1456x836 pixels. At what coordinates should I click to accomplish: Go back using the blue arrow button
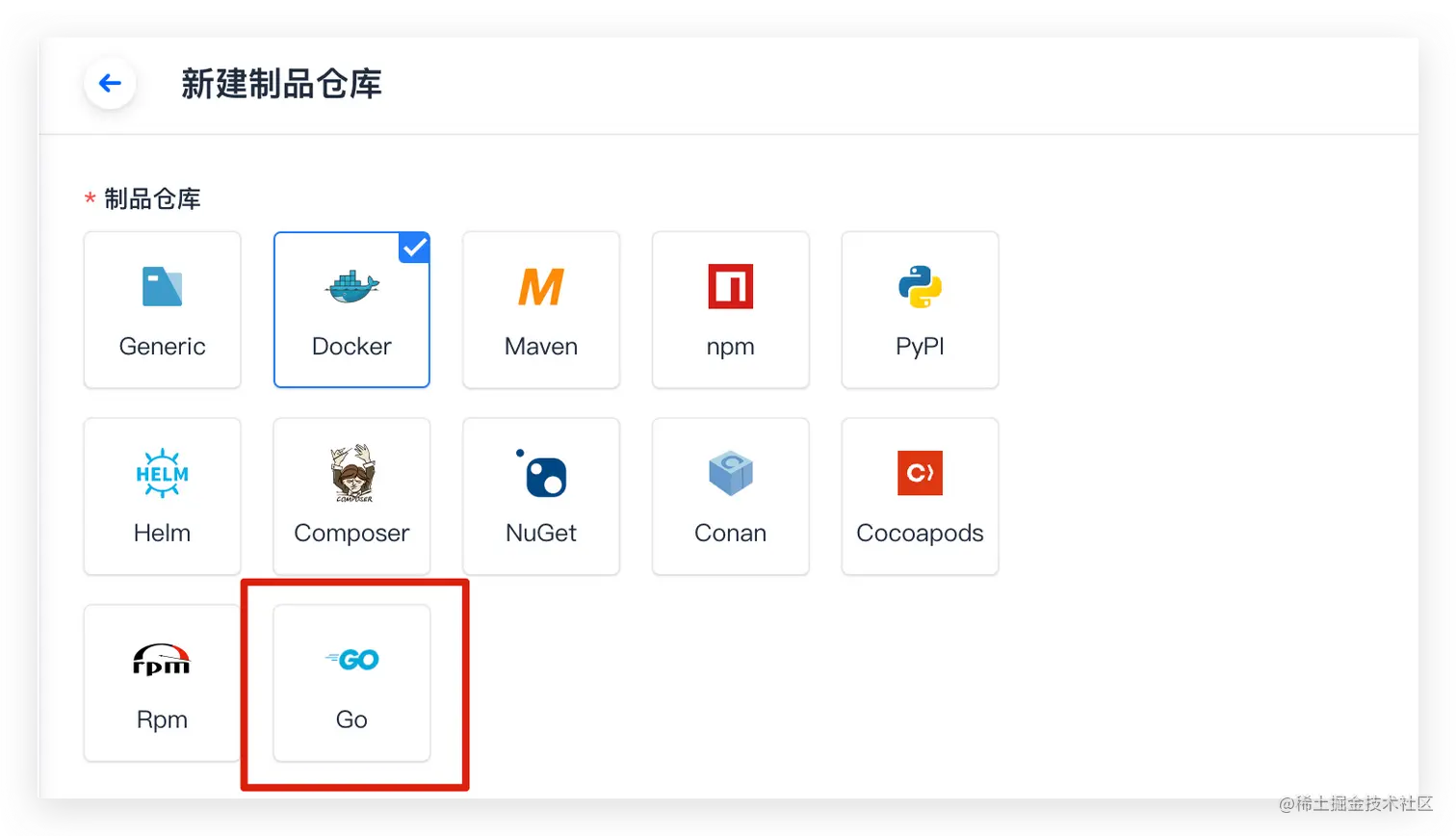tap(110, 83)
